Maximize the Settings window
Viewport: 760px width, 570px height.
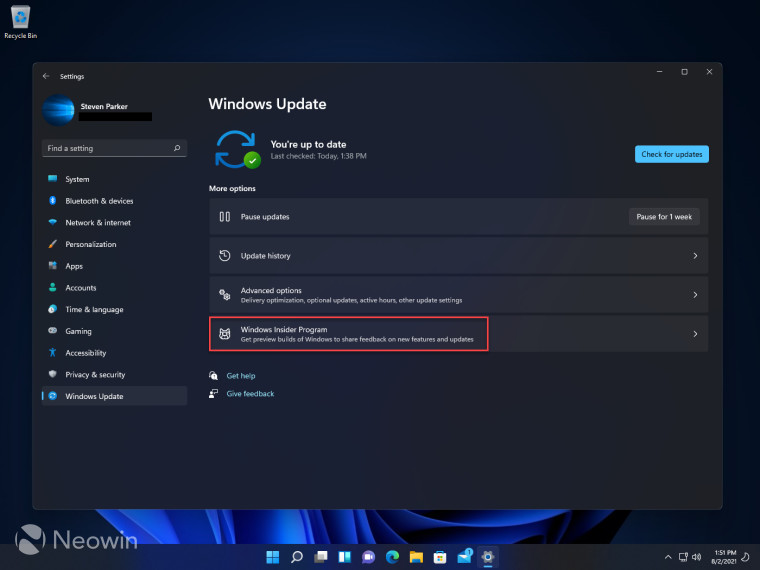tap(684, 72)
